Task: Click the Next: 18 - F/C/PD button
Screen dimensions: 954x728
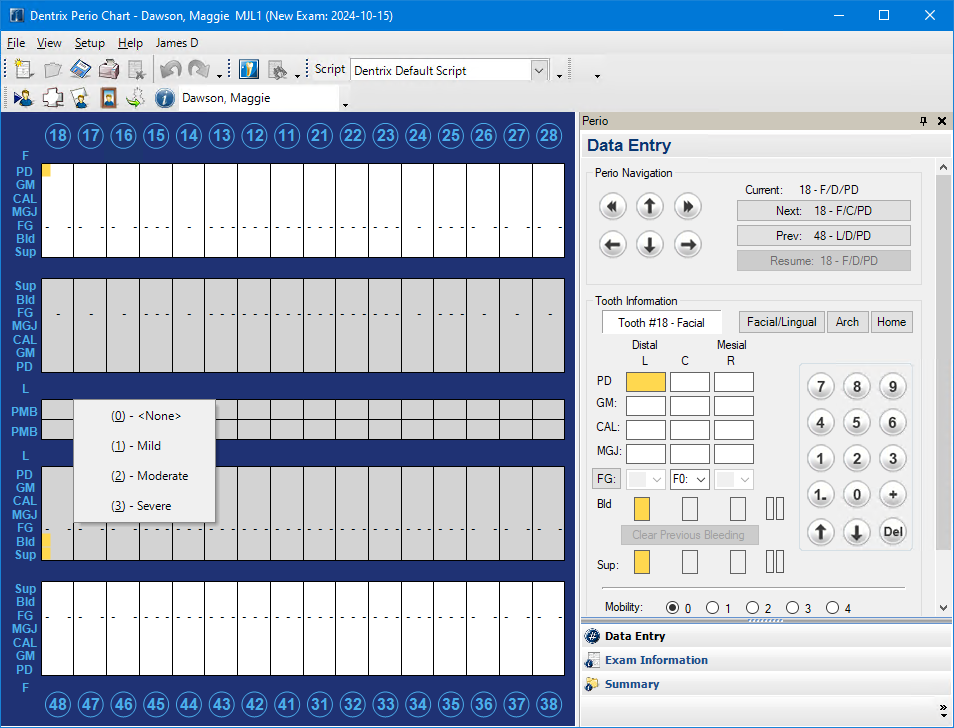Action: (x=823, y=211)
